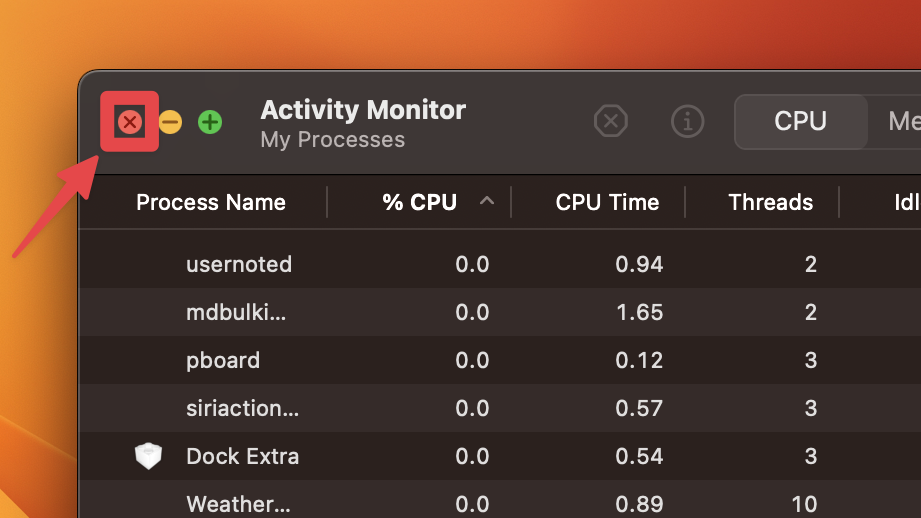Open process info with the (i) icon

pos(687,122)
